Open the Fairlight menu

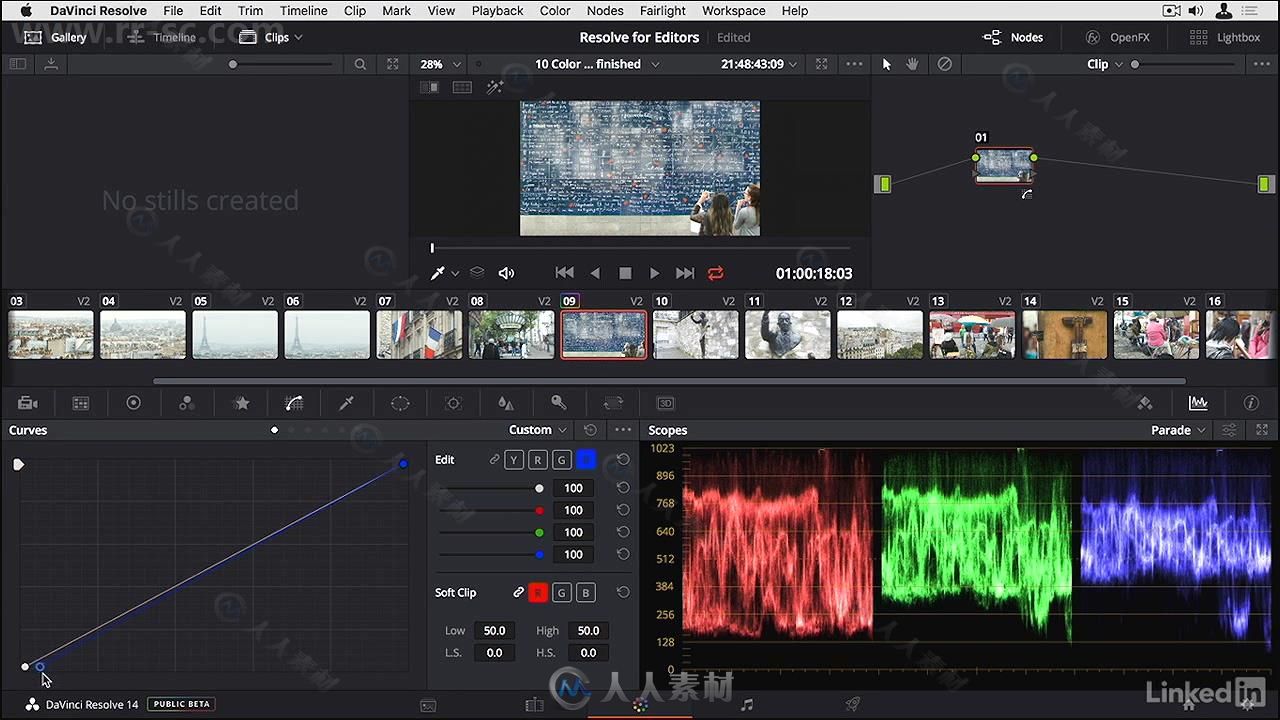663,11
